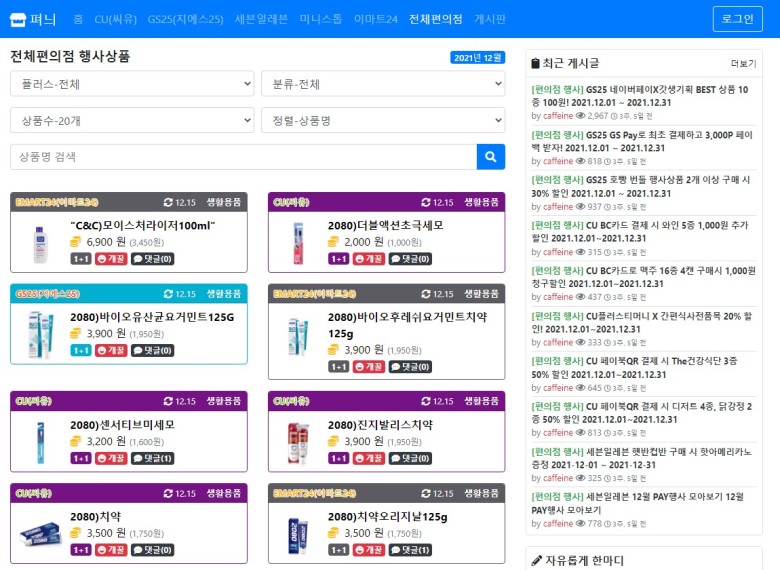780x570 pixels.
Task: Click coin icon beside 3,200 원 price
Action: coord(75,441)
